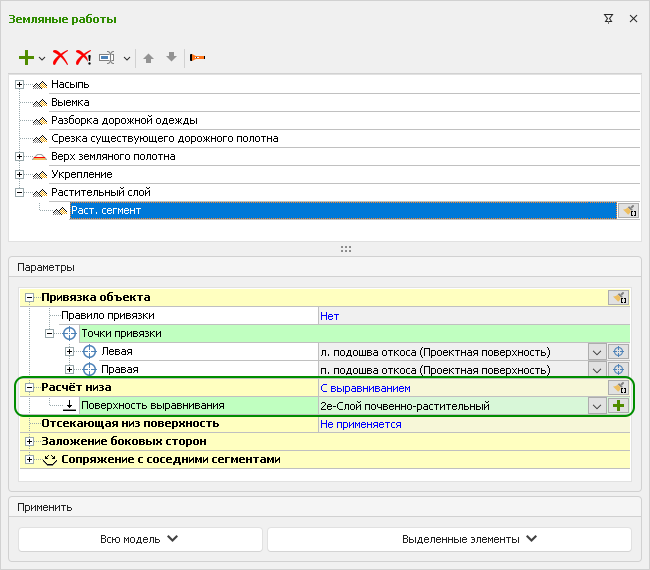
Task: Click the green plus add button in toolbar
Action: pyautogui.click(x=27, y=58)
